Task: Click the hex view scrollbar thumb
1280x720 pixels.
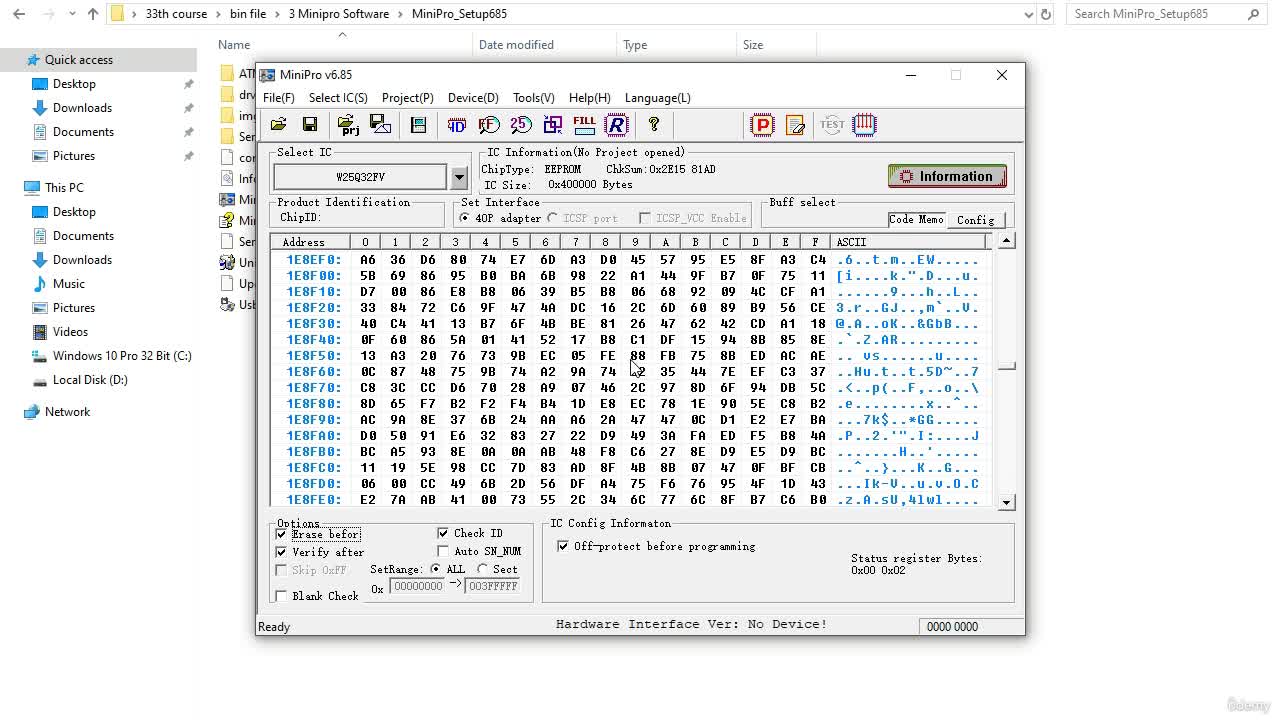Action: [1007, 366]
